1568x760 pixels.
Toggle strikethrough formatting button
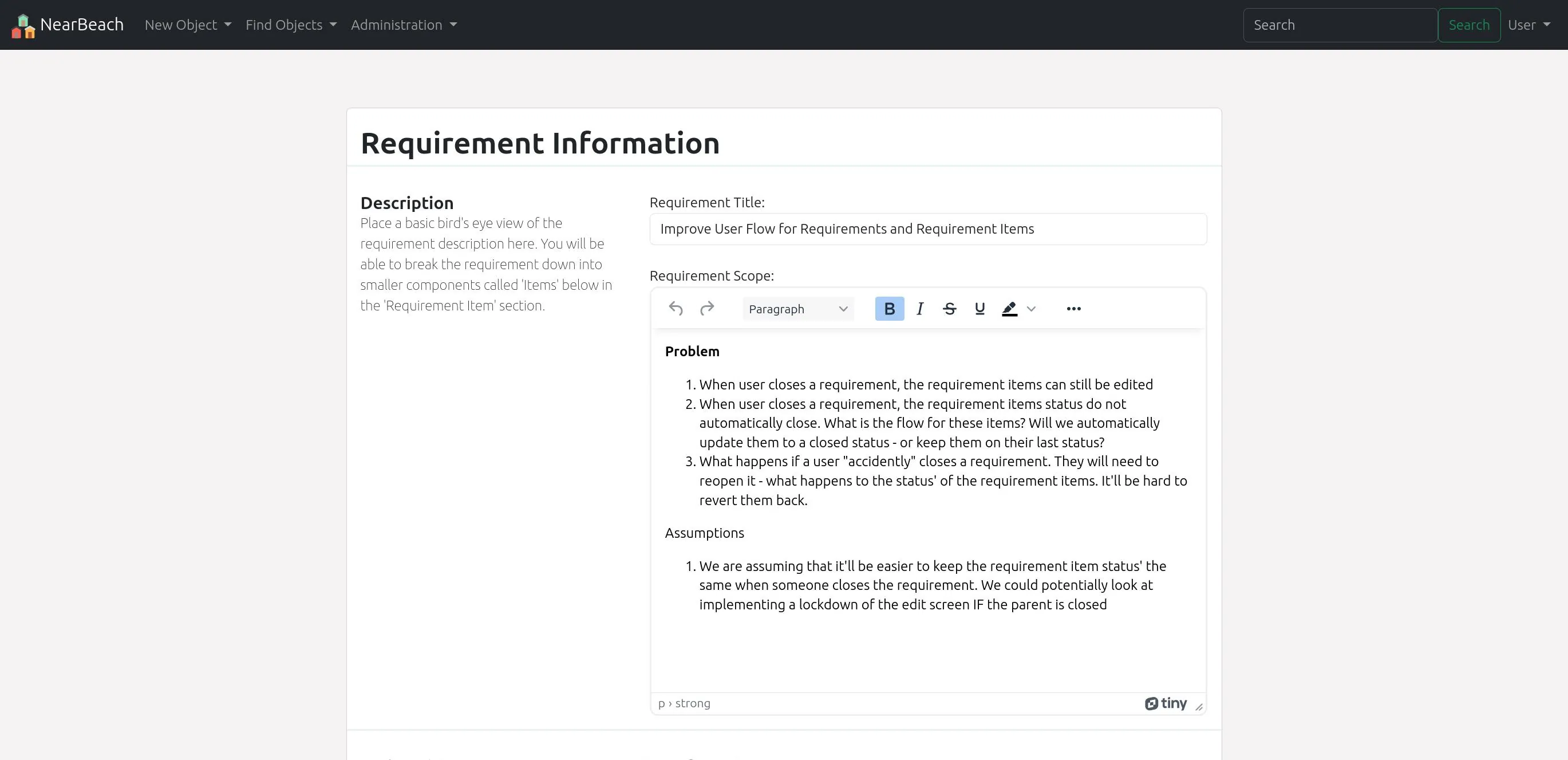(x=949, y=309)
